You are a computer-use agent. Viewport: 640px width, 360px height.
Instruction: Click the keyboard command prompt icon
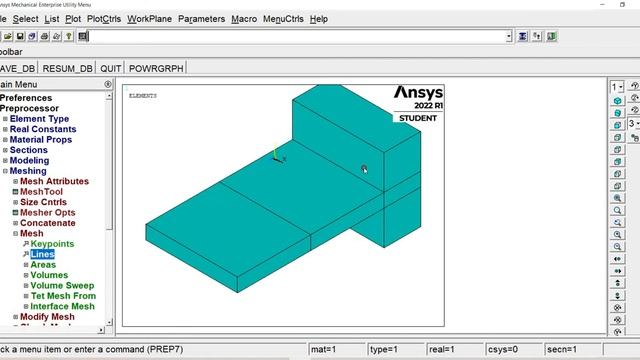coord(83,36)
